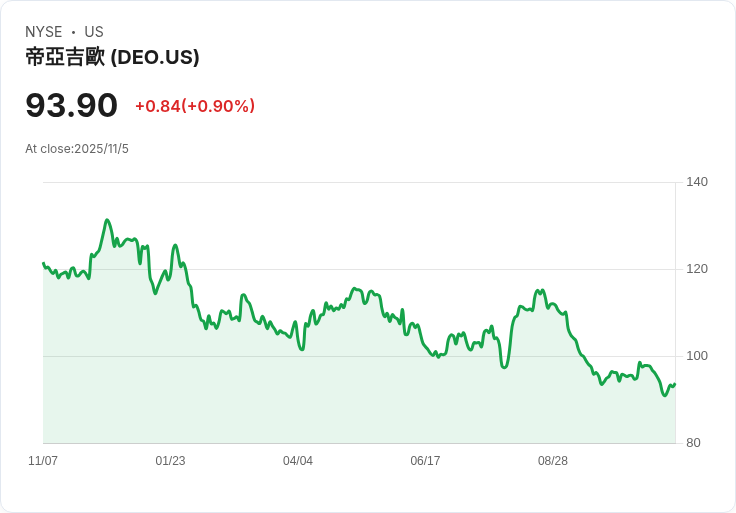Click the latest end point of the price line

pos(675,384)
